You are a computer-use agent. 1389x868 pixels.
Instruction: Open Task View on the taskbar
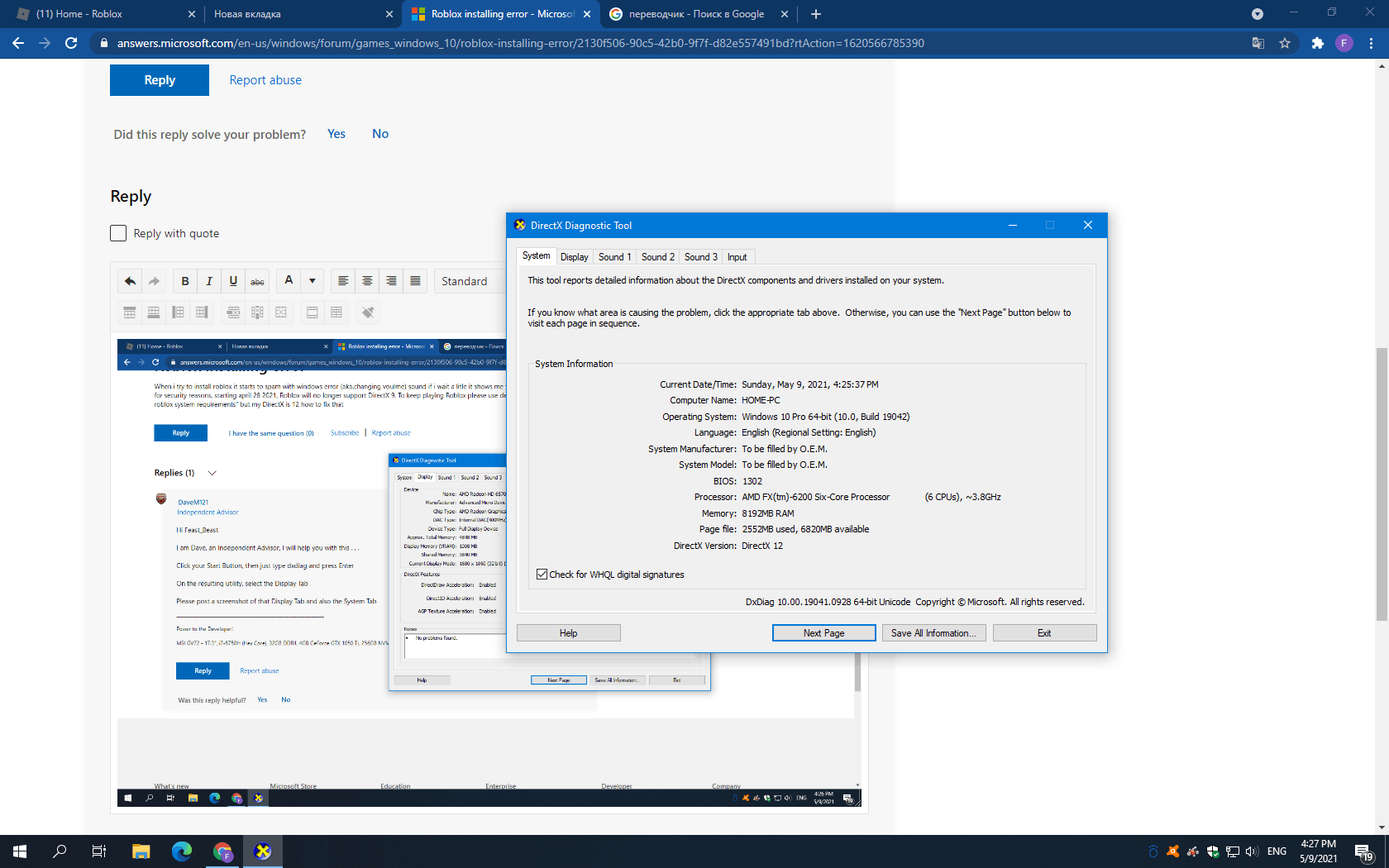coord(99,851)
